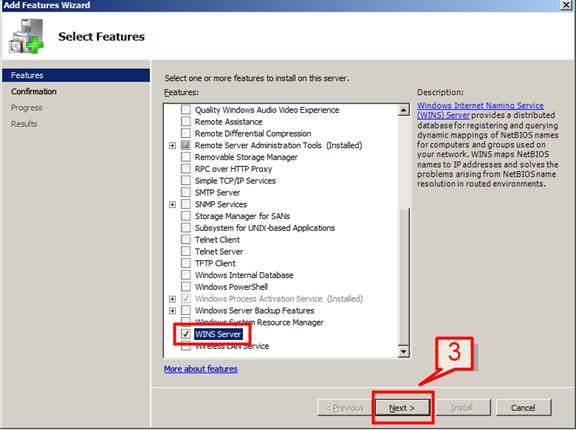This screenshot has height=430, width=576.
Task: Tick the SMTP Server checkbox
Action: click(x=186, y=192)
